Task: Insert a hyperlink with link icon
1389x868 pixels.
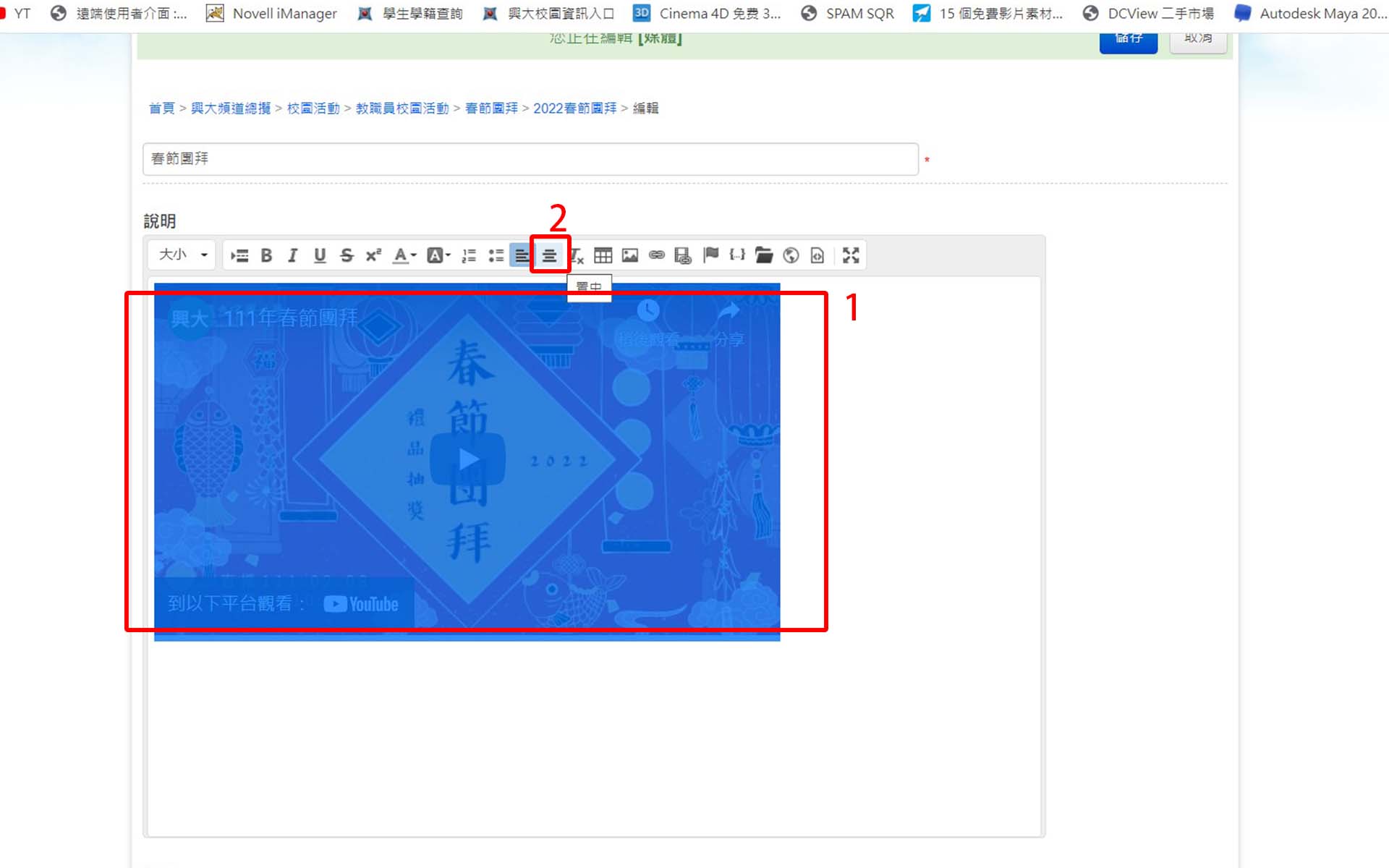Action: [656, 255]
